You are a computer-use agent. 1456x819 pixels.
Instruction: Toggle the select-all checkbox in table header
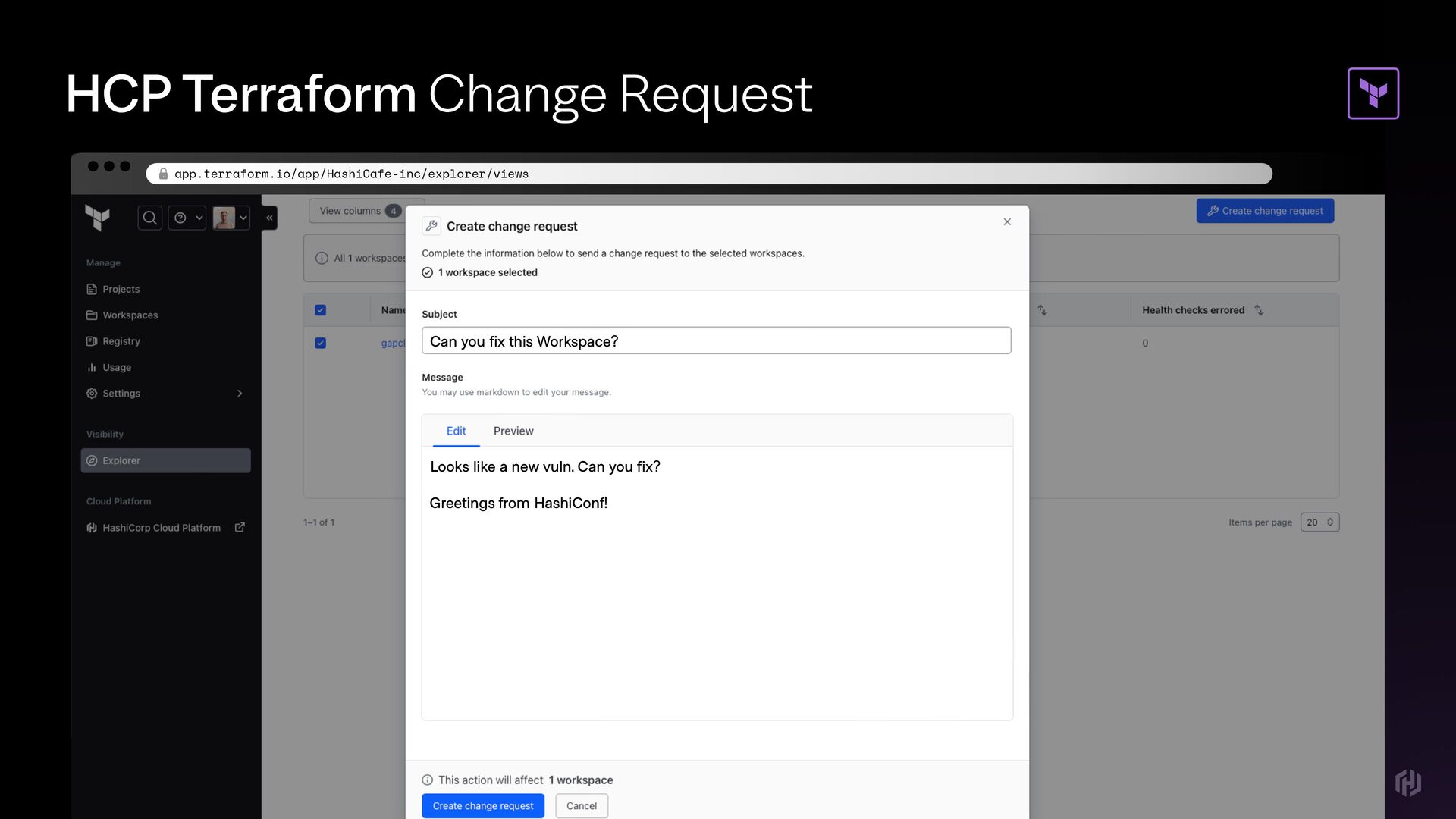click(x=320, y=310)
